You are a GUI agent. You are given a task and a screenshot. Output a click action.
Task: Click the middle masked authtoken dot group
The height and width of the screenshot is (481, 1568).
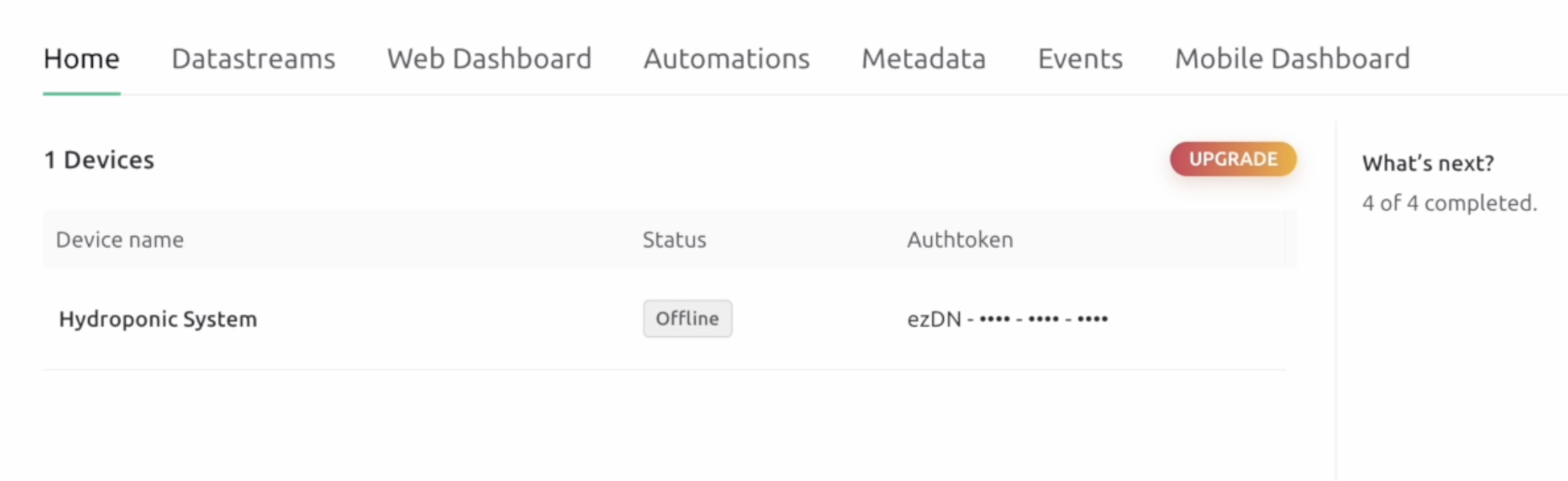pos(1043,319)
